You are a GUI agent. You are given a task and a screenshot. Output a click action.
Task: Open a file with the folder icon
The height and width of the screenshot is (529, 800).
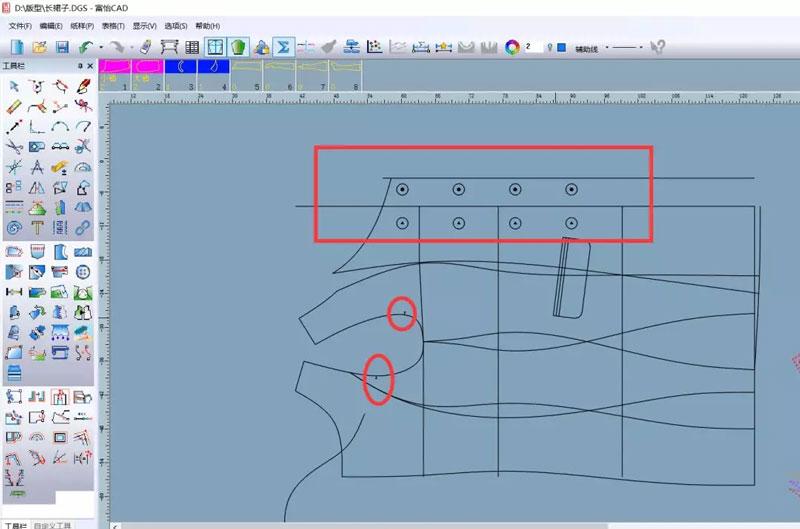click(x=40, y=47)
